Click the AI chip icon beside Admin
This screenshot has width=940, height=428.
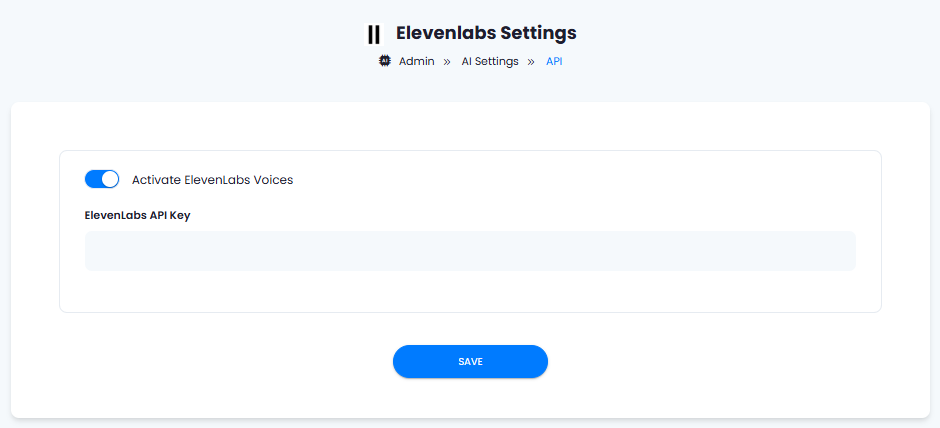point(385,61)
